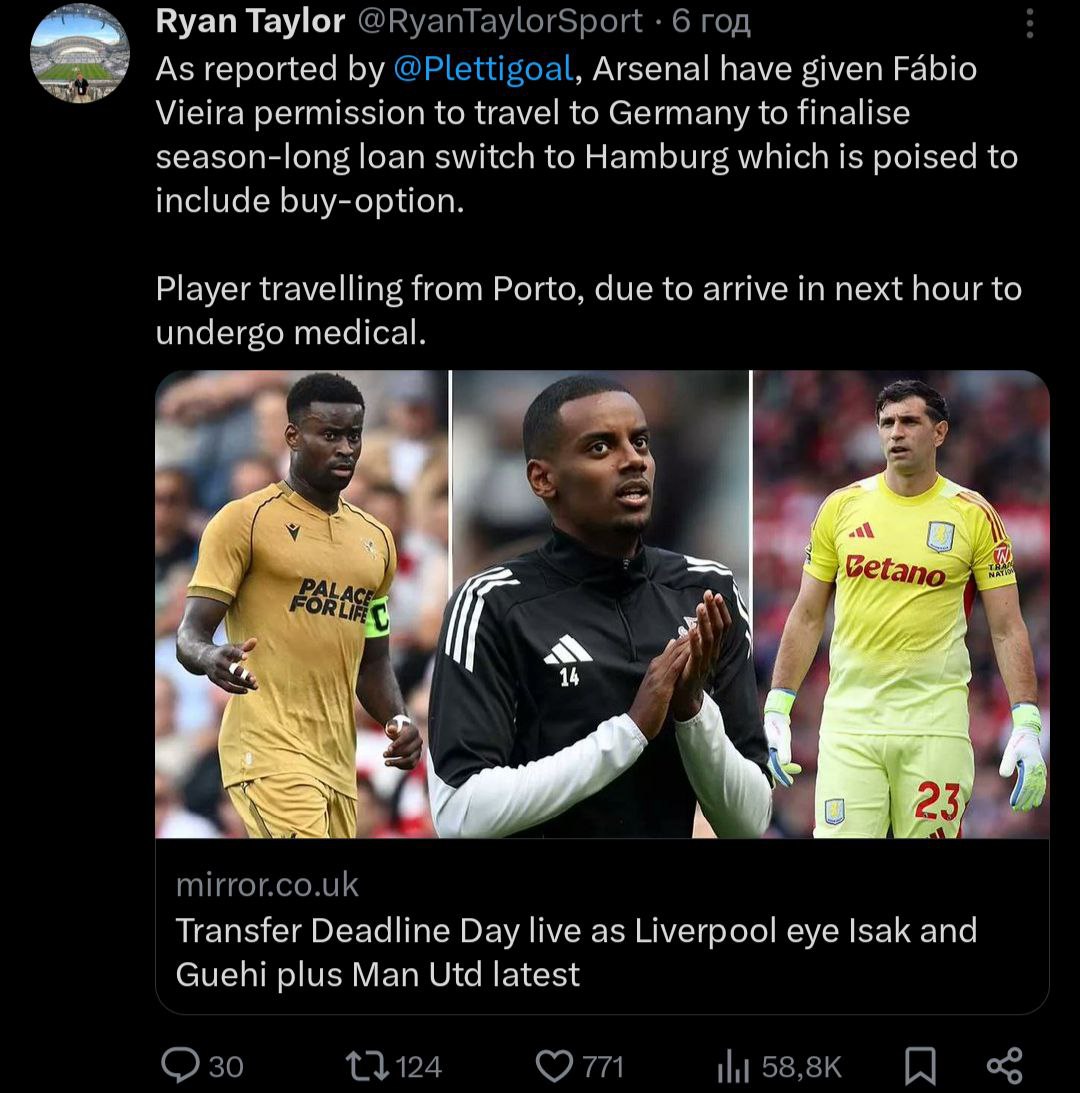Open the views analytics bar-chart icon
Screen dimensions: 1080x1093
(733, 1067)
